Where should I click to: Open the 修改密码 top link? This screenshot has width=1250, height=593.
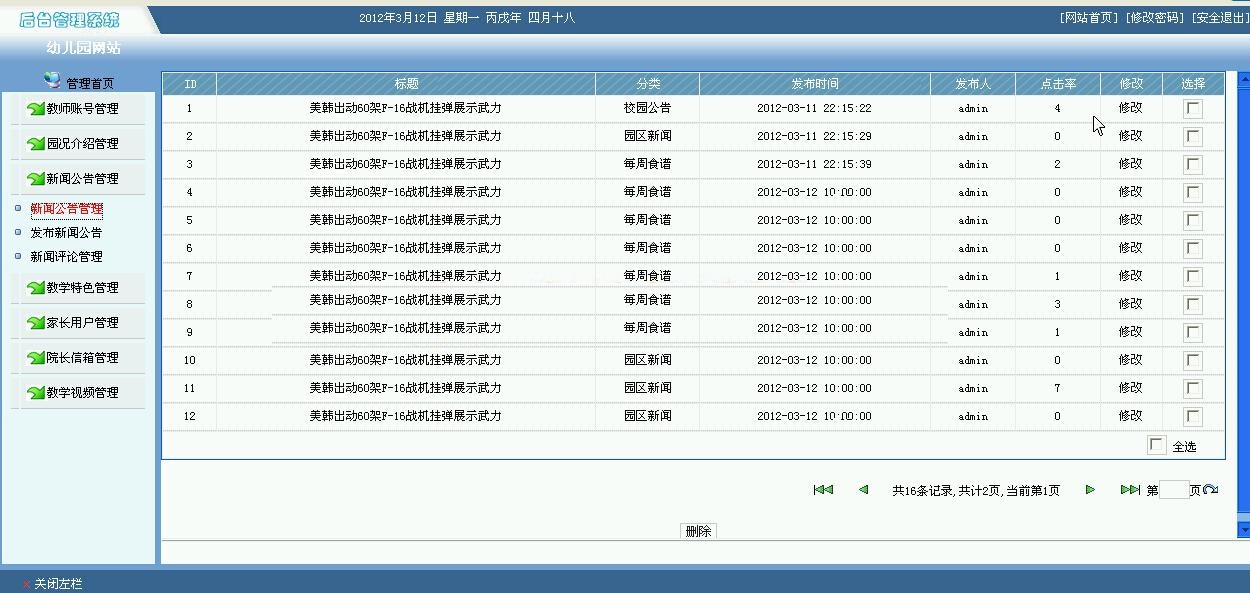(x=1155, y=18)
